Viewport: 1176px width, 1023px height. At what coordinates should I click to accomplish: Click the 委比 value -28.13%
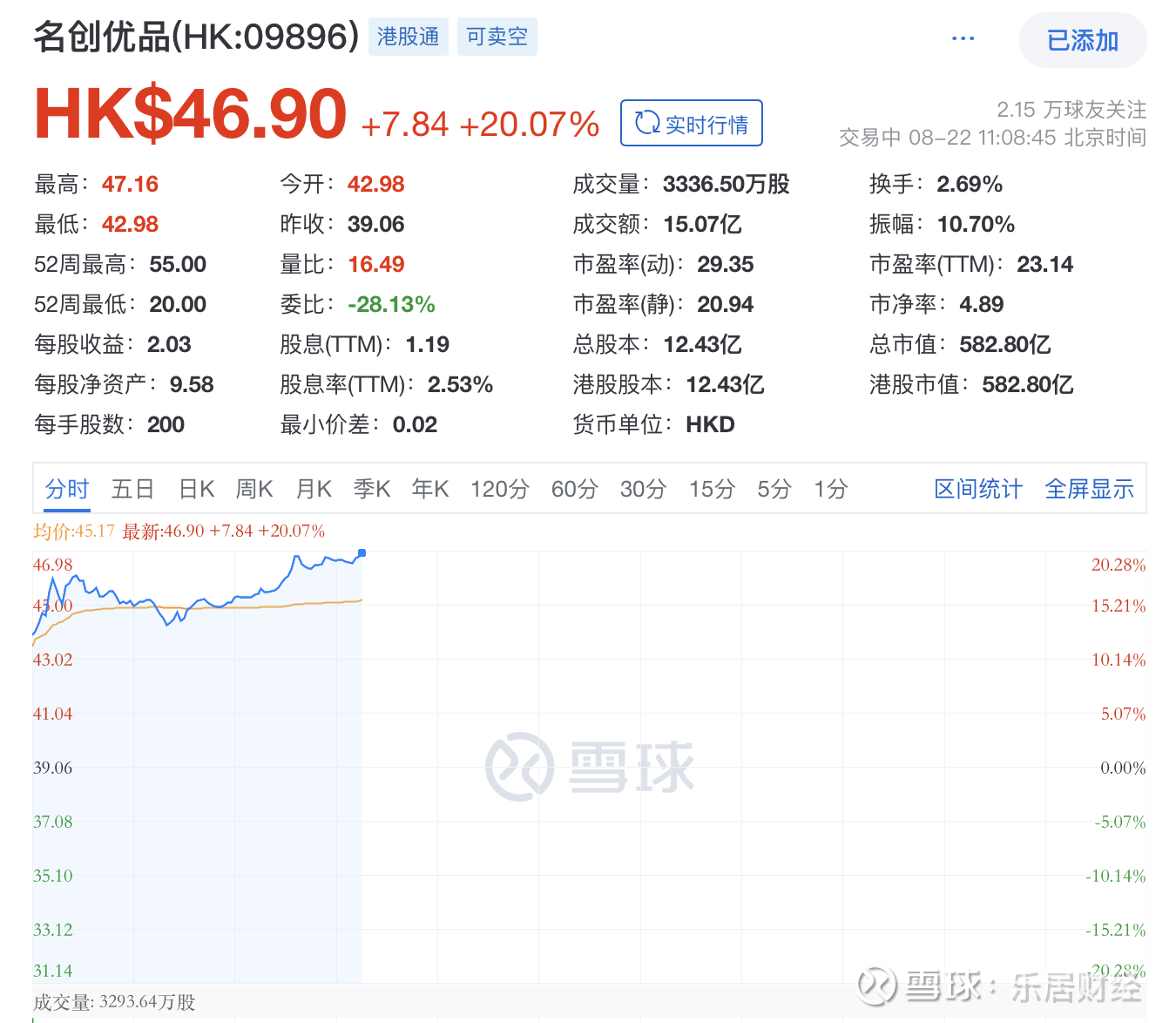391,304
